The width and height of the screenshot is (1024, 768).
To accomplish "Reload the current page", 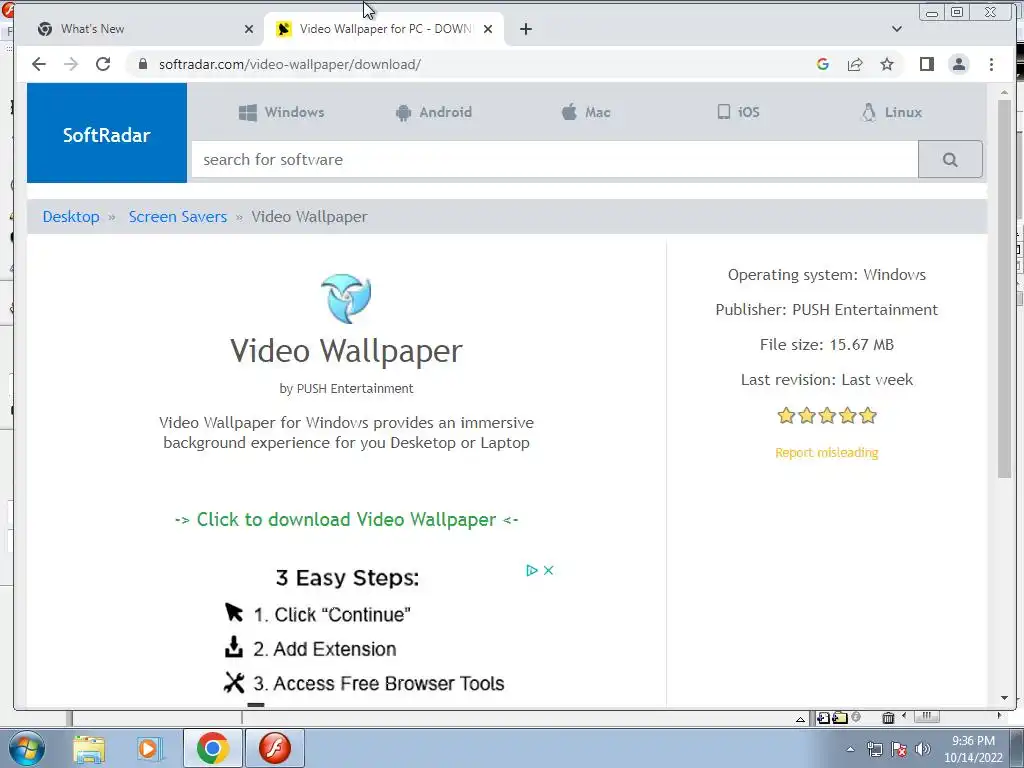I will click(103, 64).
